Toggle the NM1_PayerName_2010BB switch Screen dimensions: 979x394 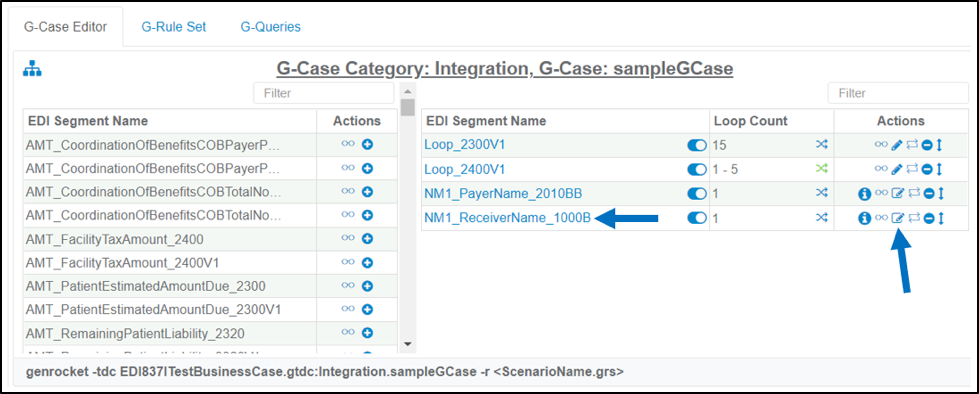pos(696,194)
